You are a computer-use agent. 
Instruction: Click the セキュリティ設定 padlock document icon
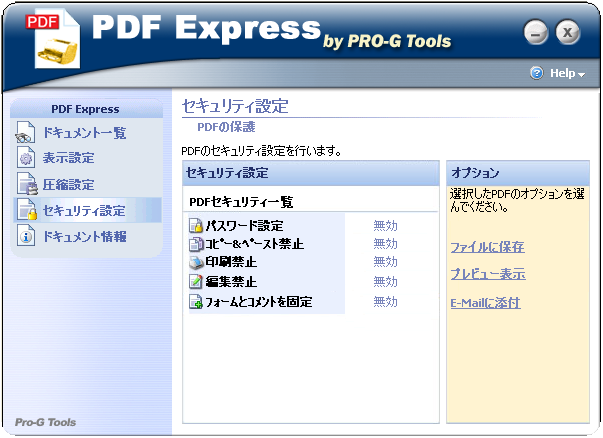[x=27, y=210]
